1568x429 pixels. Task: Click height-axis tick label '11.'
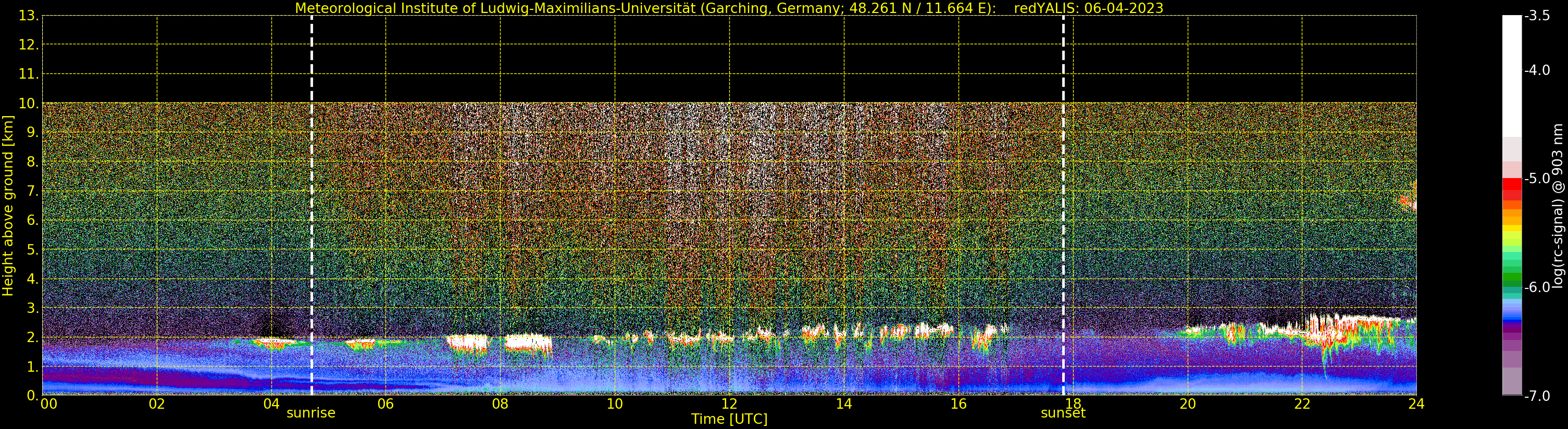click(x=29, y=74)
